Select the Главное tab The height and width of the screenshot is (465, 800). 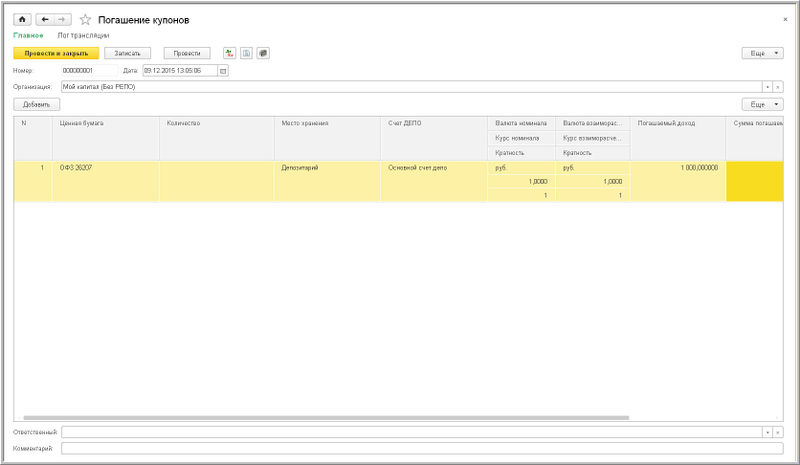tap(28, 35)
